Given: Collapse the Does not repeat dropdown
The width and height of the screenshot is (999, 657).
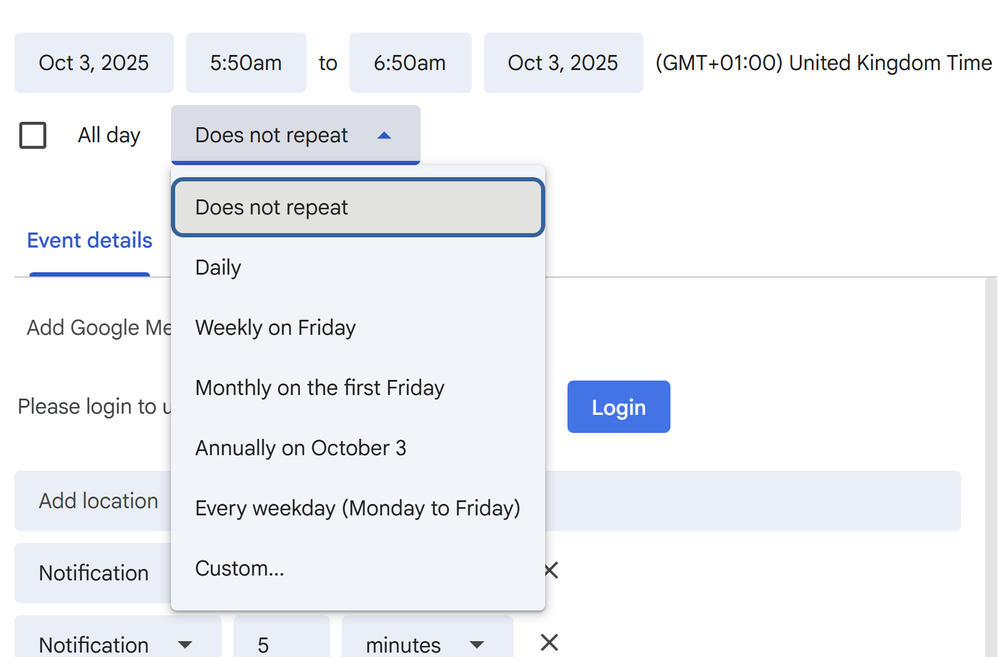Looking at the screenshot, I should click(295, 135).
